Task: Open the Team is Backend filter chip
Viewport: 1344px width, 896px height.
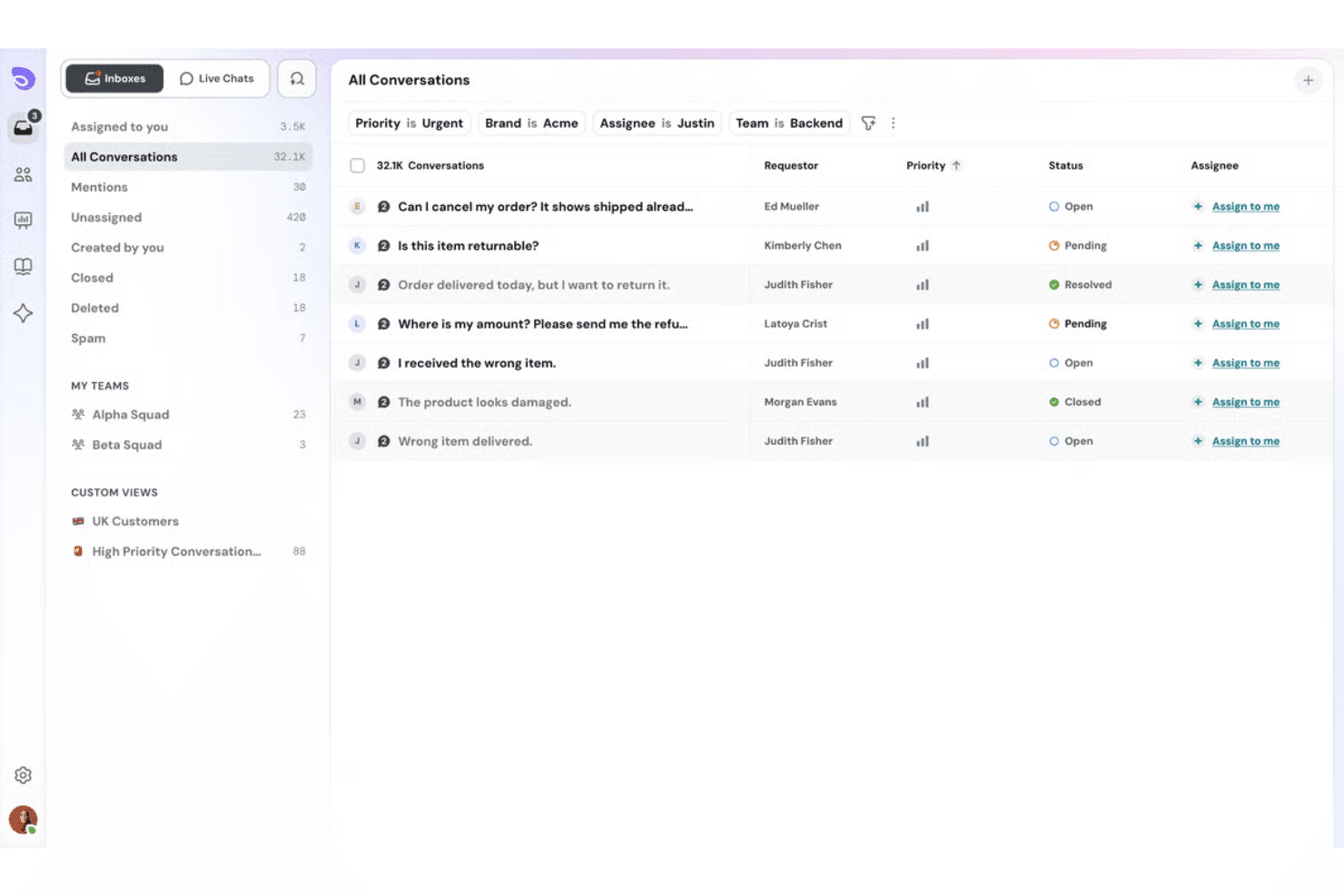Action: click(x=789, y=123)
